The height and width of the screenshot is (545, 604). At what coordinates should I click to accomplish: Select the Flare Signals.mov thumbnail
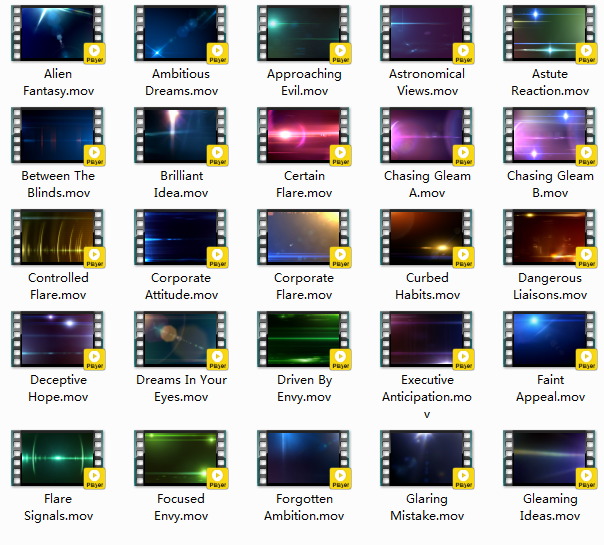click(x=58, y=459)
